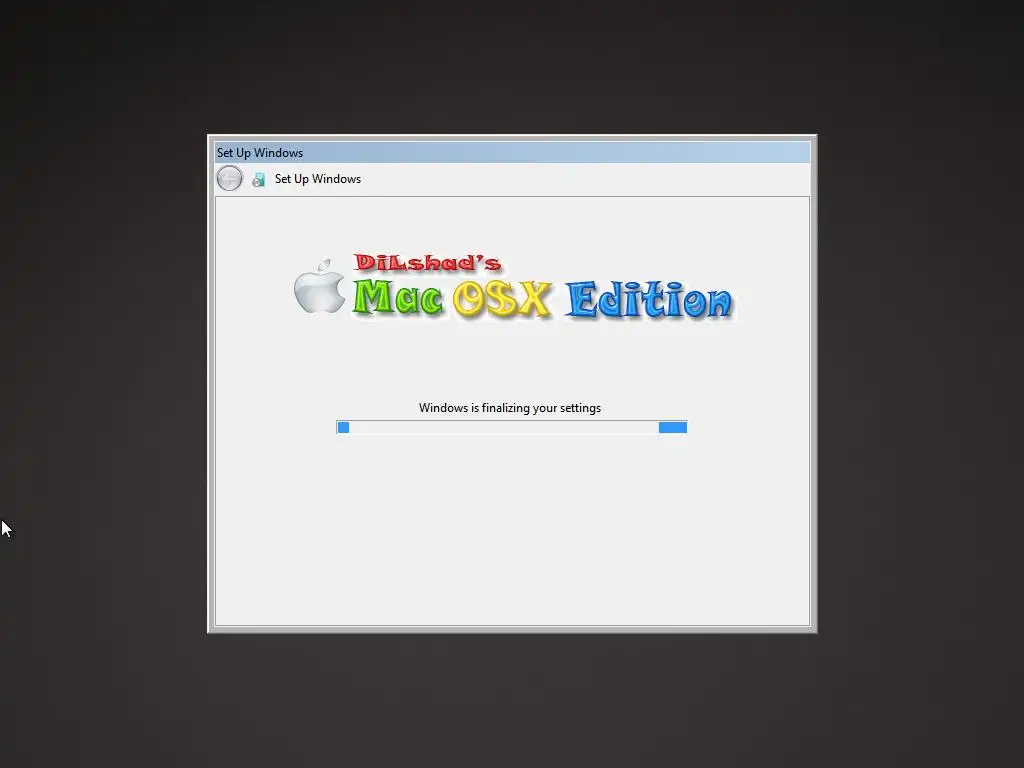Screen dimensions: 1024x768
Task: Click the 'Set Up Windows' header label
Action: click(318, 179)
